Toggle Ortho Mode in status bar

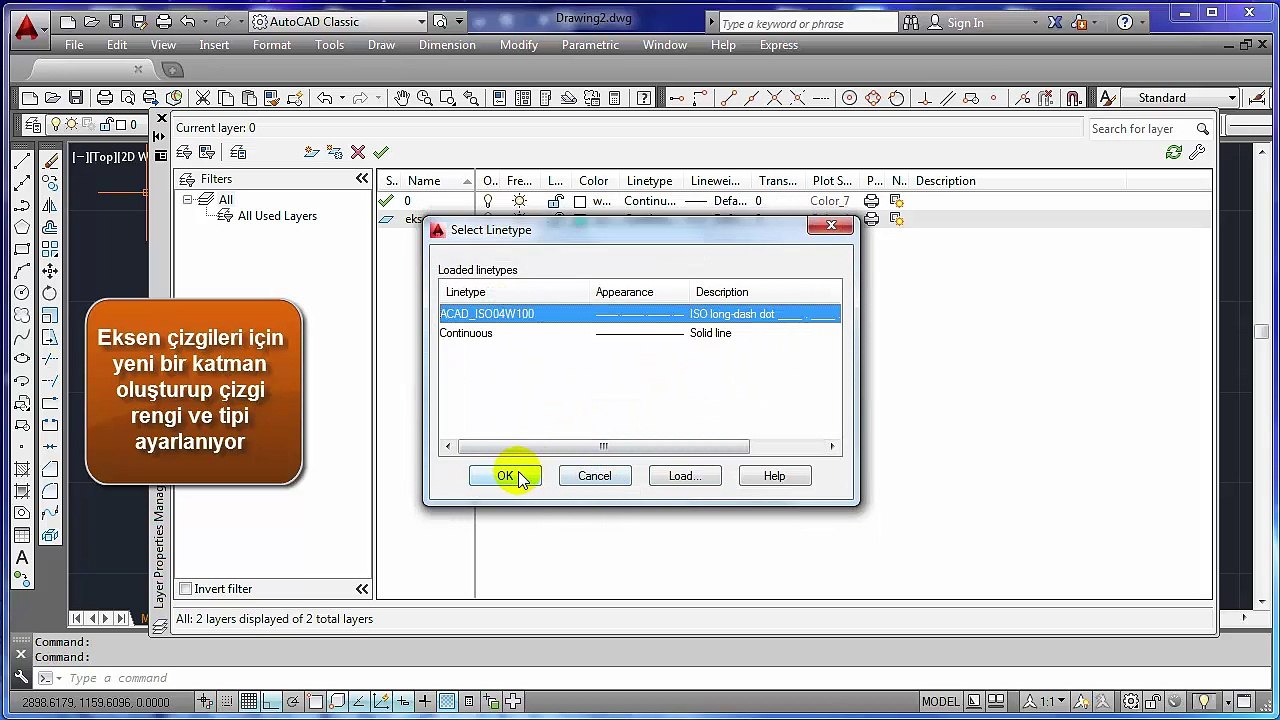(x=270, y=701)
